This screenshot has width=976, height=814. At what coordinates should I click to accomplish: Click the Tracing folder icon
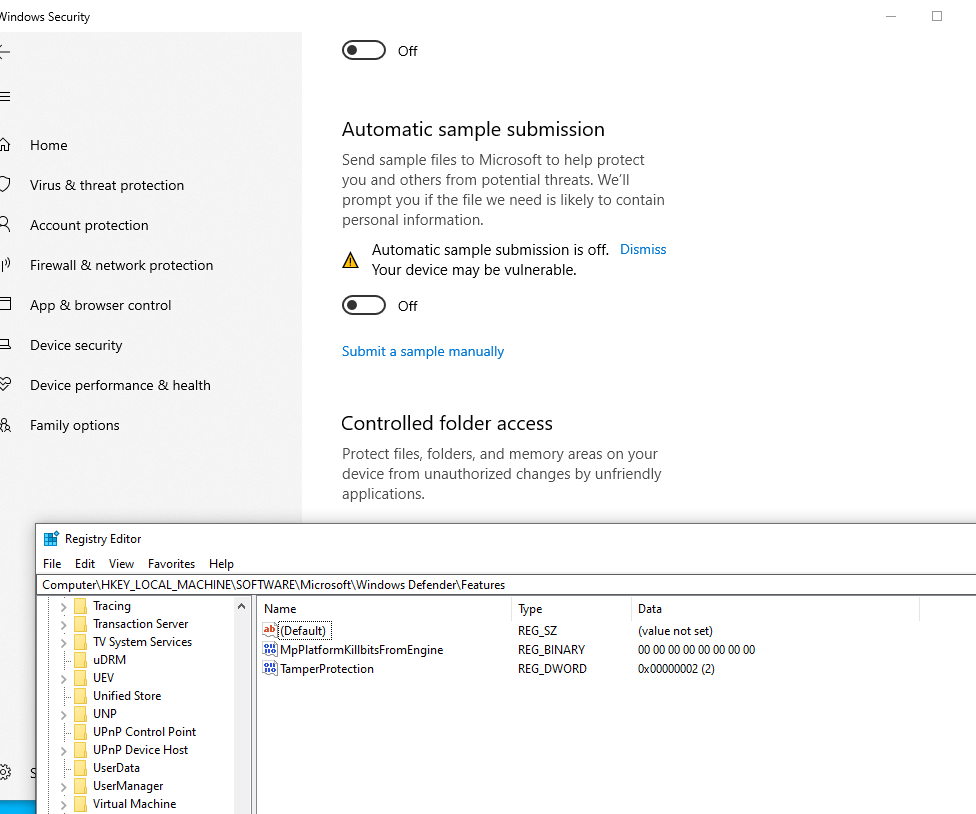pos(80,606)
